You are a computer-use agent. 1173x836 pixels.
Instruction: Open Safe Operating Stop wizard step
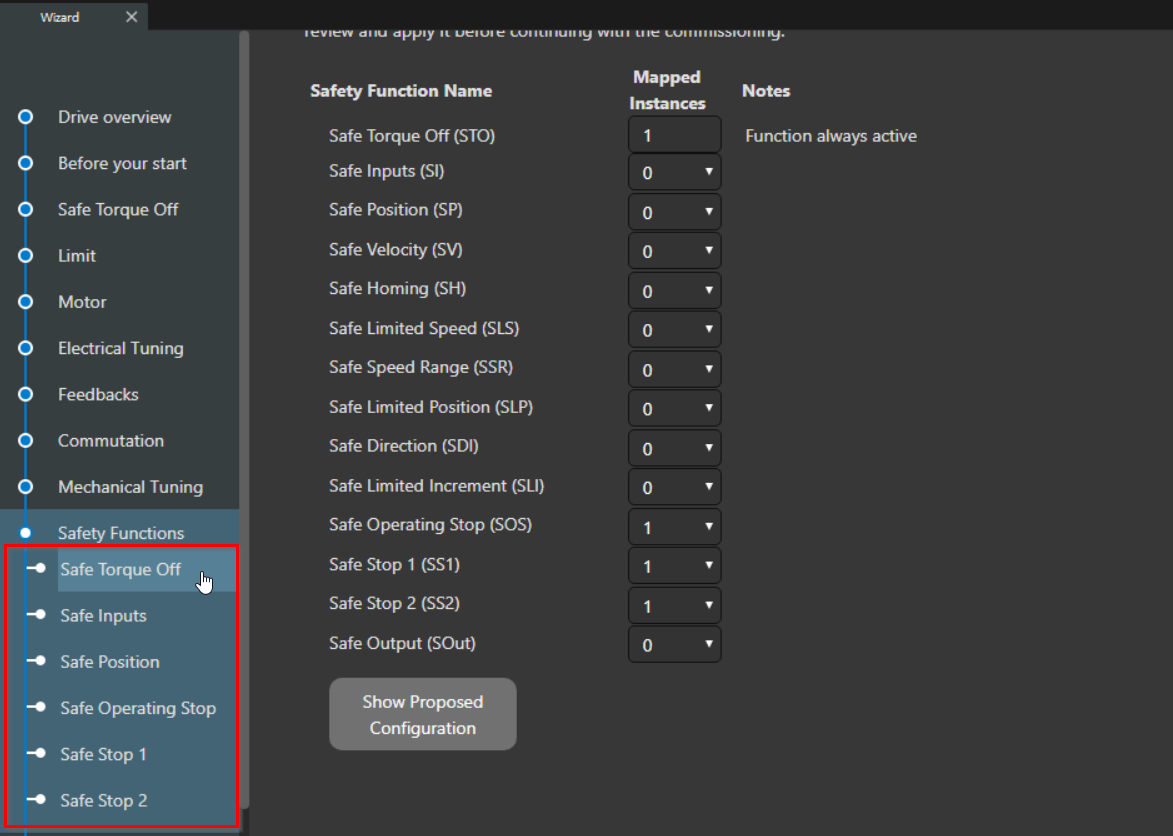[138, 708]
